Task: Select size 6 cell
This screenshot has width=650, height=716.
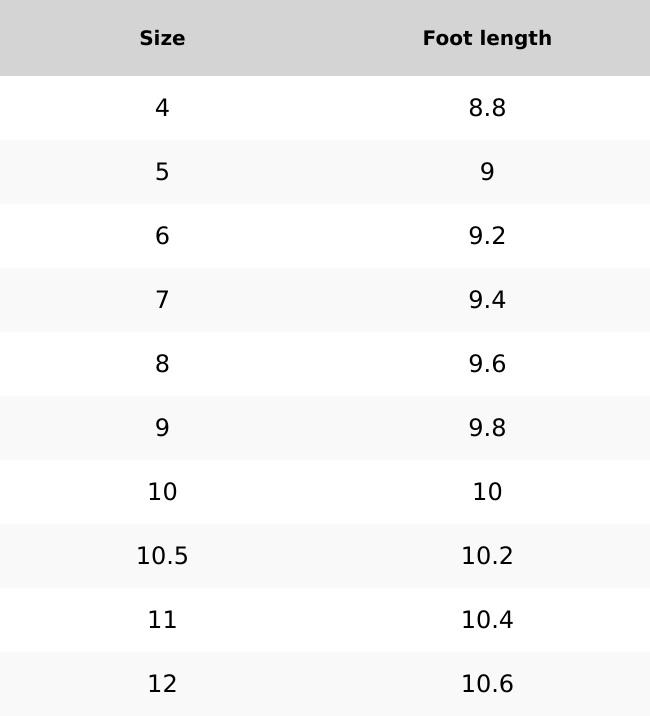Action: click(x=162, y=236)
